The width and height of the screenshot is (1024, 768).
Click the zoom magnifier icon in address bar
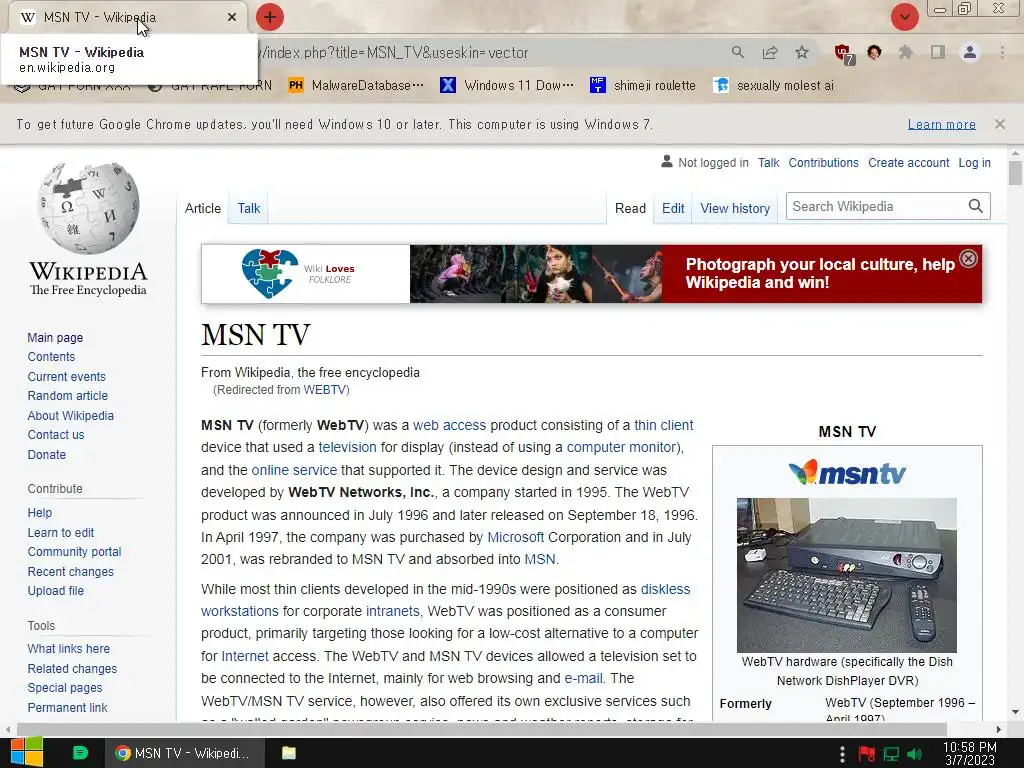click(x=737, y=52)
